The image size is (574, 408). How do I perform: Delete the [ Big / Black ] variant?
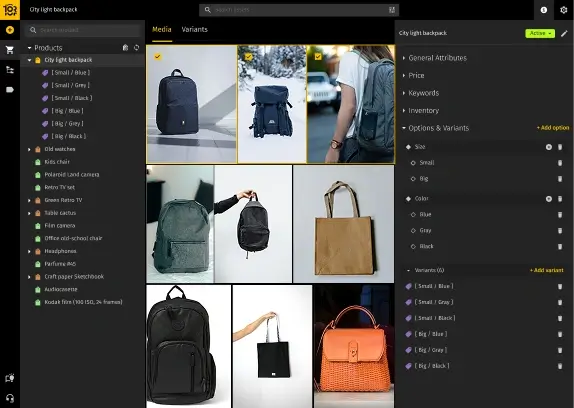[x=560, y=366]
